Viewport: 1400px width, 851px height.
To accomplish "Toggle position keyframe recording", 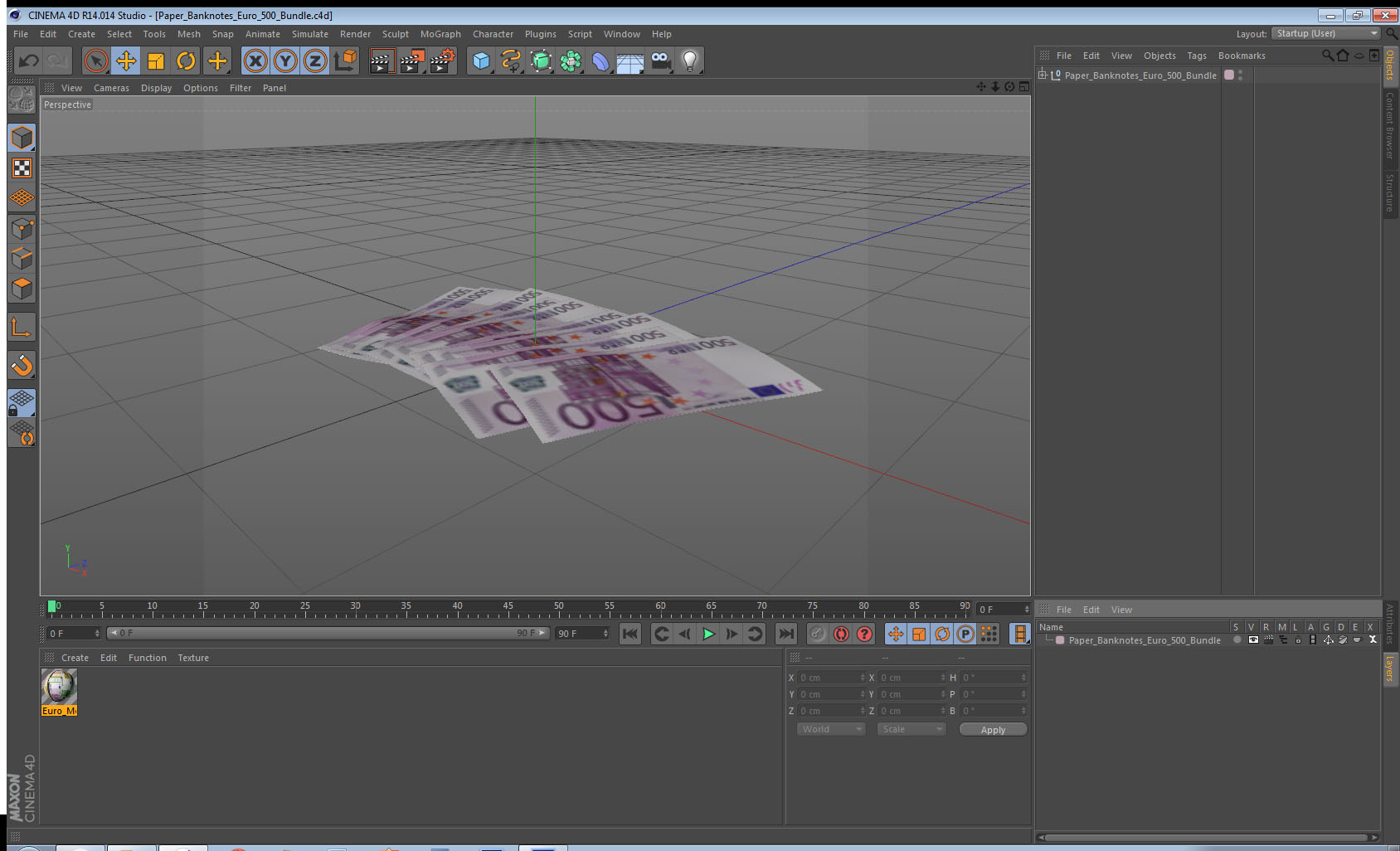I will (x=896, y=634).
